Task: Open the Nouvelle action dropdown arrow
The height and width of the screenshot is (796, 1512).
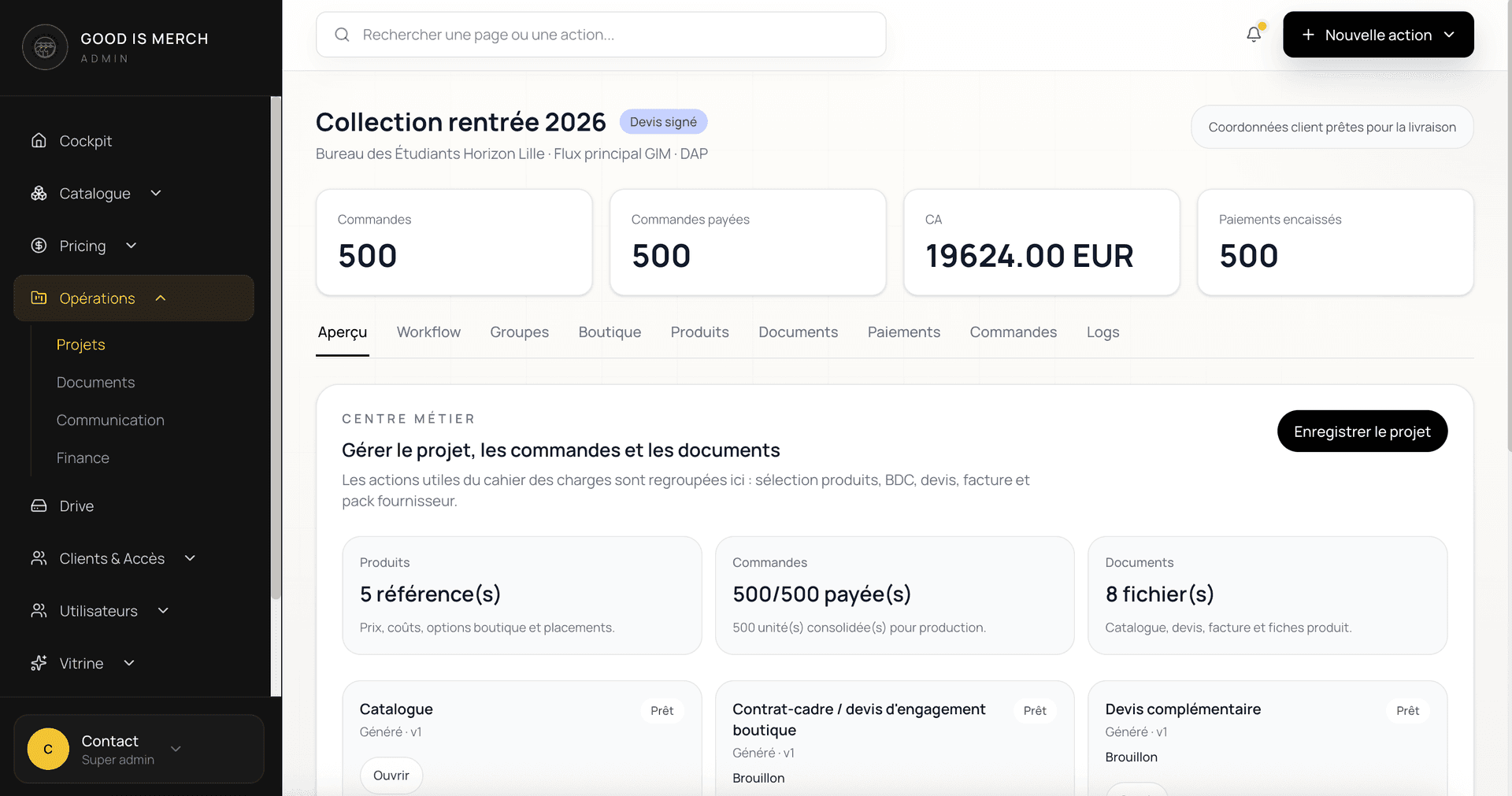Action: point(1449,35)
